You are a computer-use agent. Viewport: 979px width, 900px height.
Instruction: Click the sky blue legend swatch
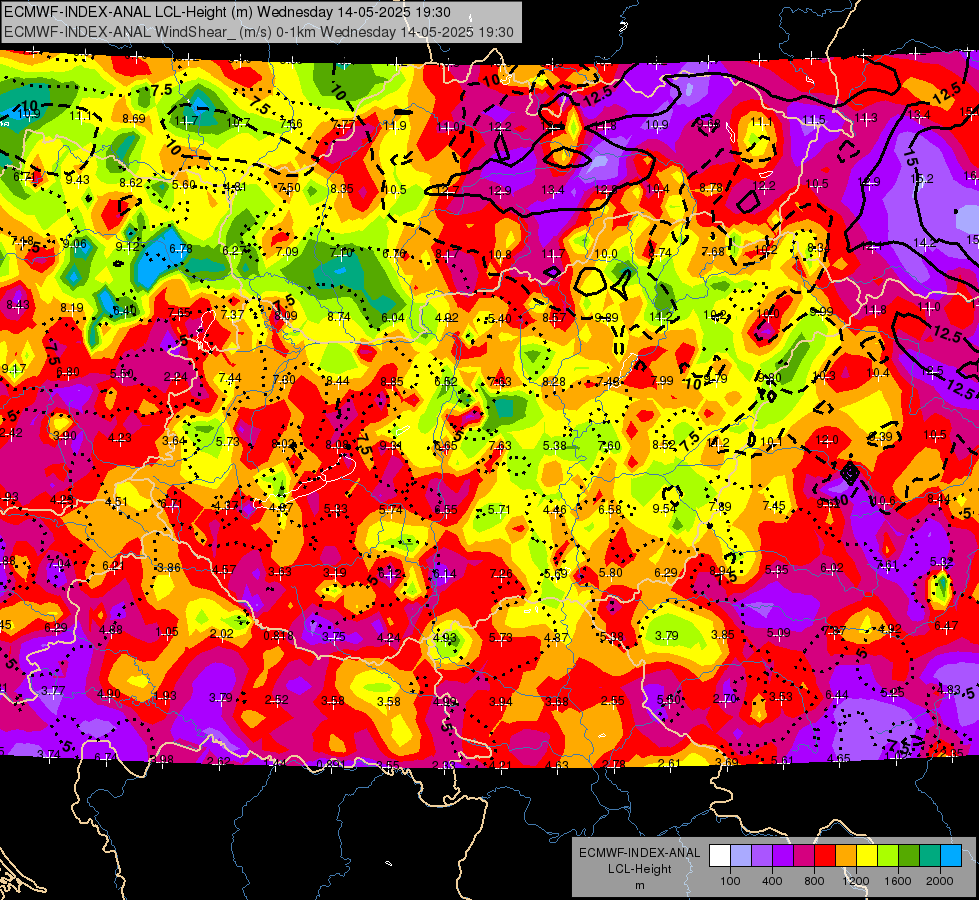point(951,855)
